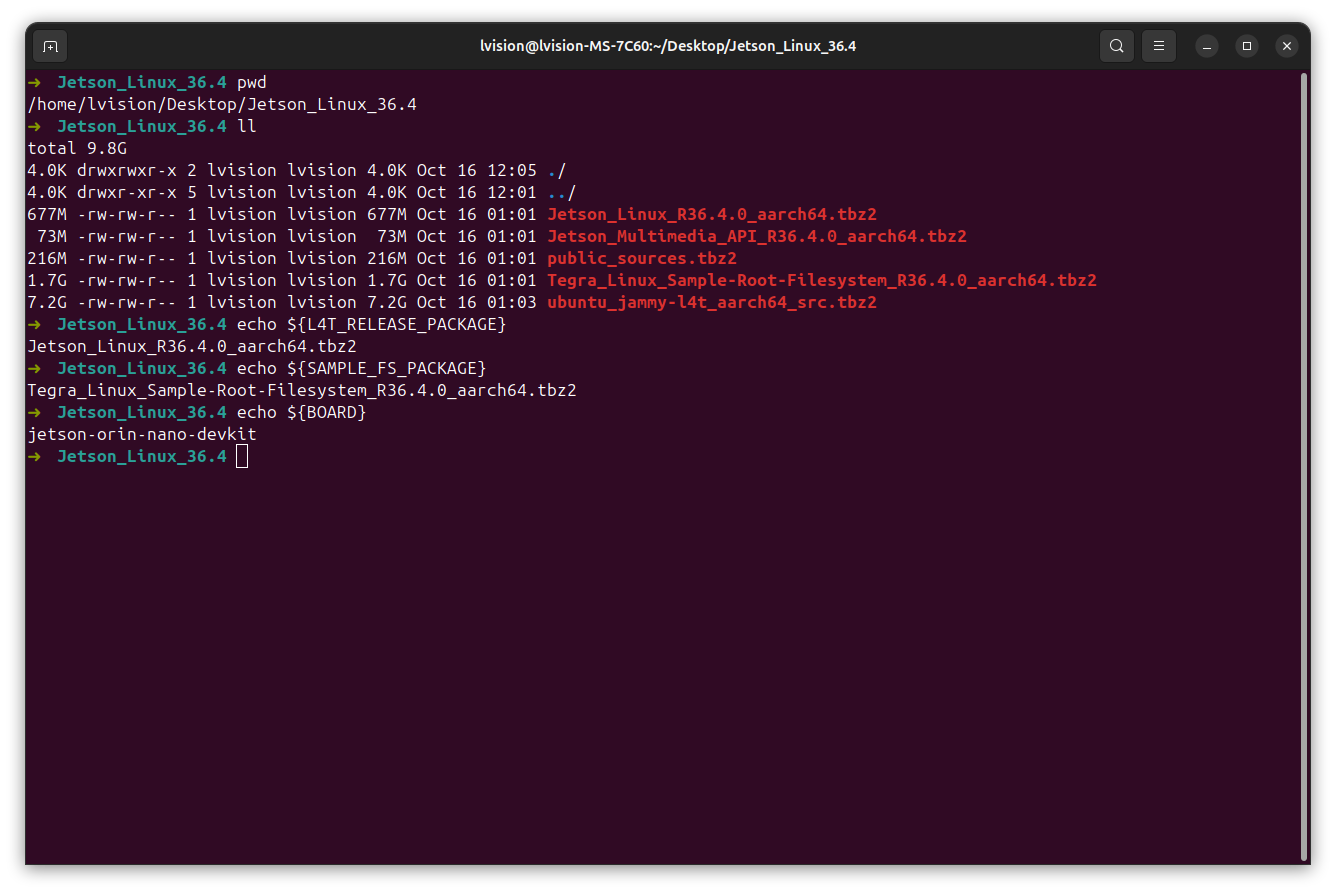Click public_sources.tbz2 file name
Image resolution: width=1336 pixels, height=893 pixels.
[x=642, y=258]
